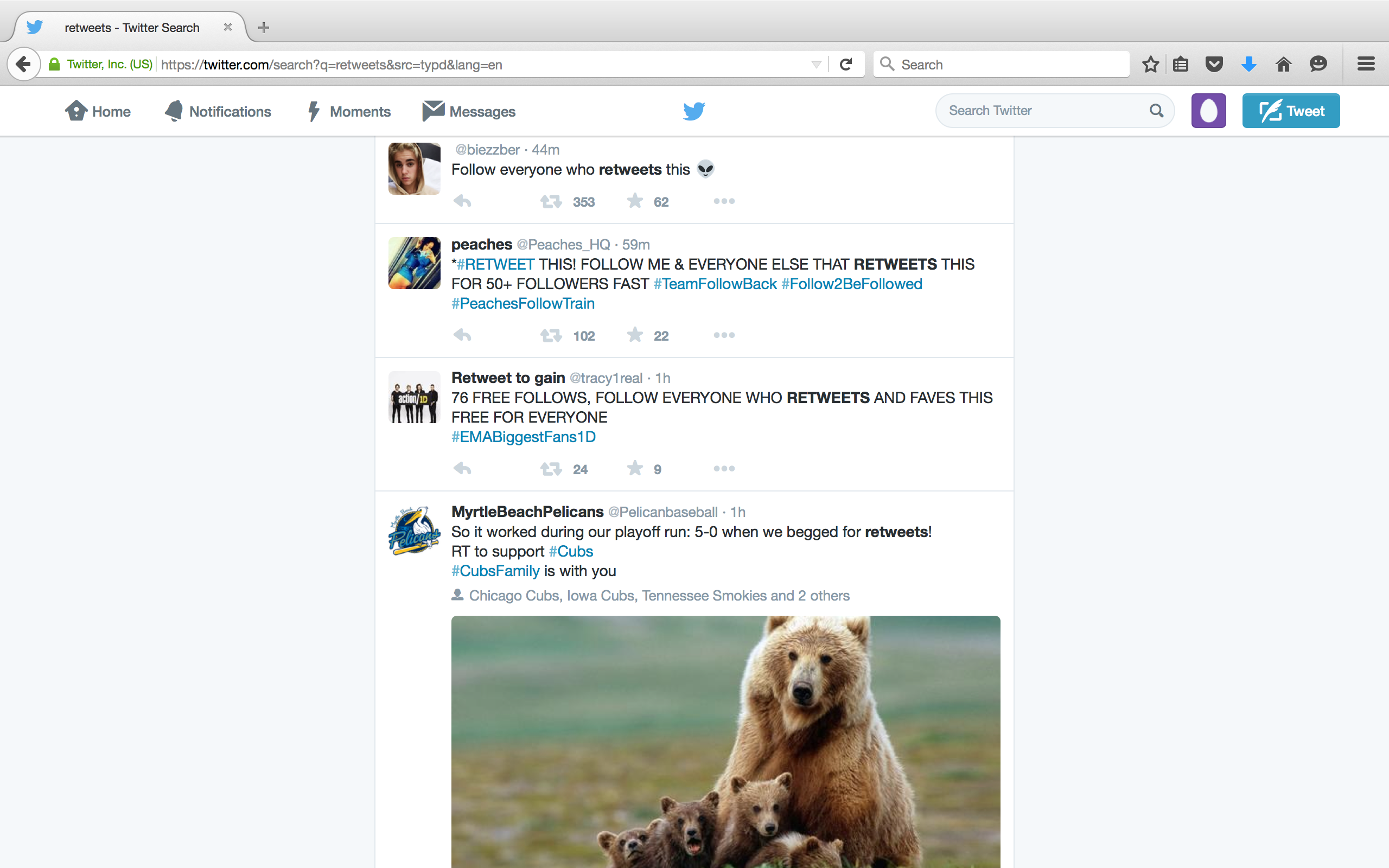The height and width of the screenshot is (868, 1389).
Task: Open a new browser tab
Action: point(264,27)
